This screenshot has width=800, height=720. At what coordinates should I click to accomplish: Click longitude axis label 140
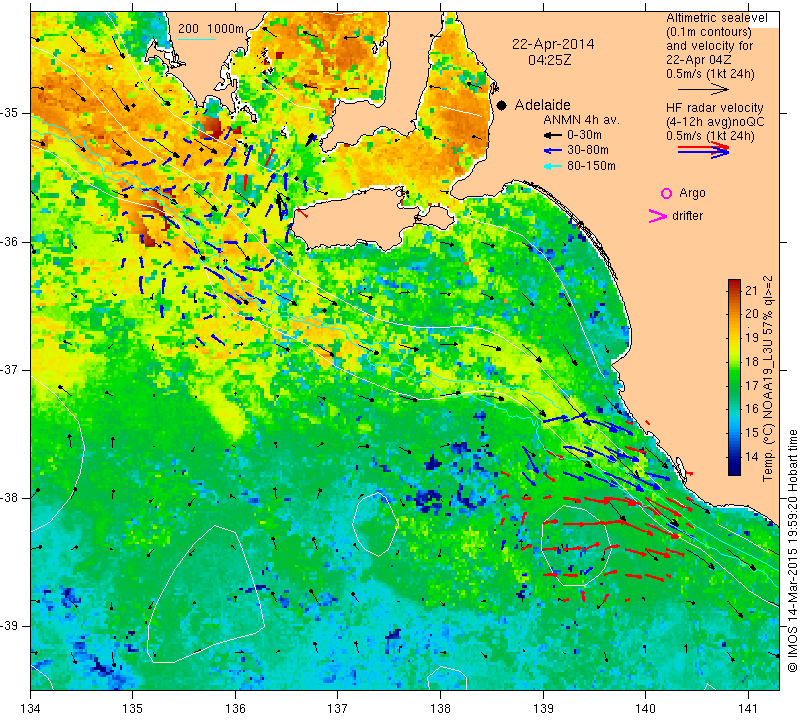pyautogui.click(x=645, y=709)
